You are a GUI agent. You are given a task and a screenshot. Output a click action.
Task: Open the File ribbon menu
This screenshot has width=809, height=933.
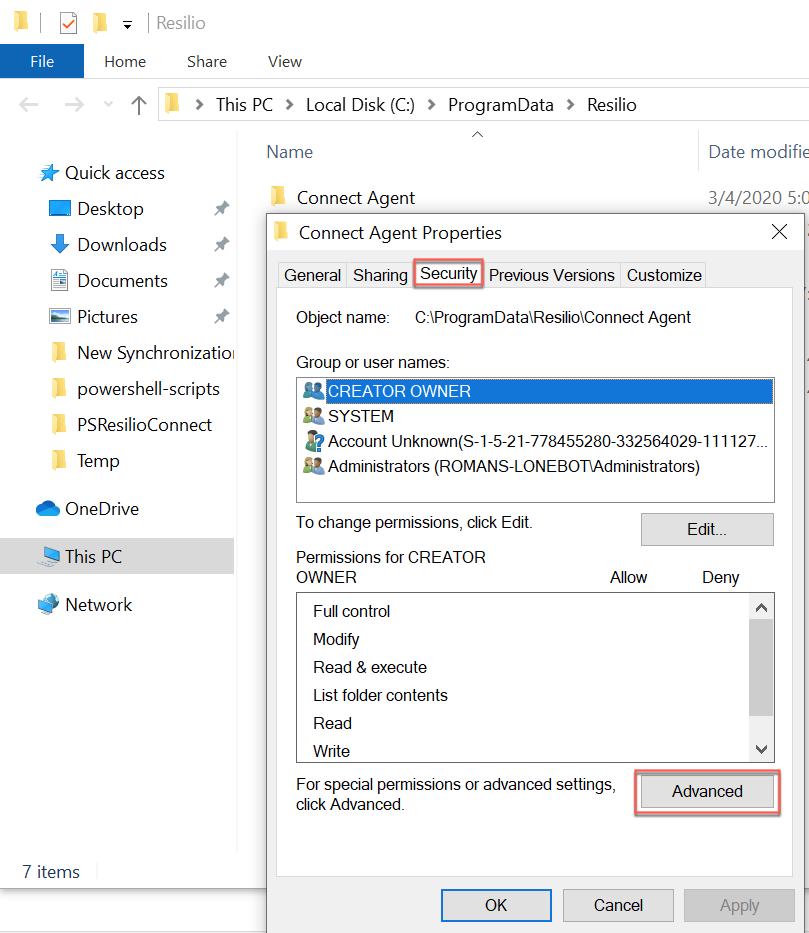pyautogui.click(x=42, y=62)
